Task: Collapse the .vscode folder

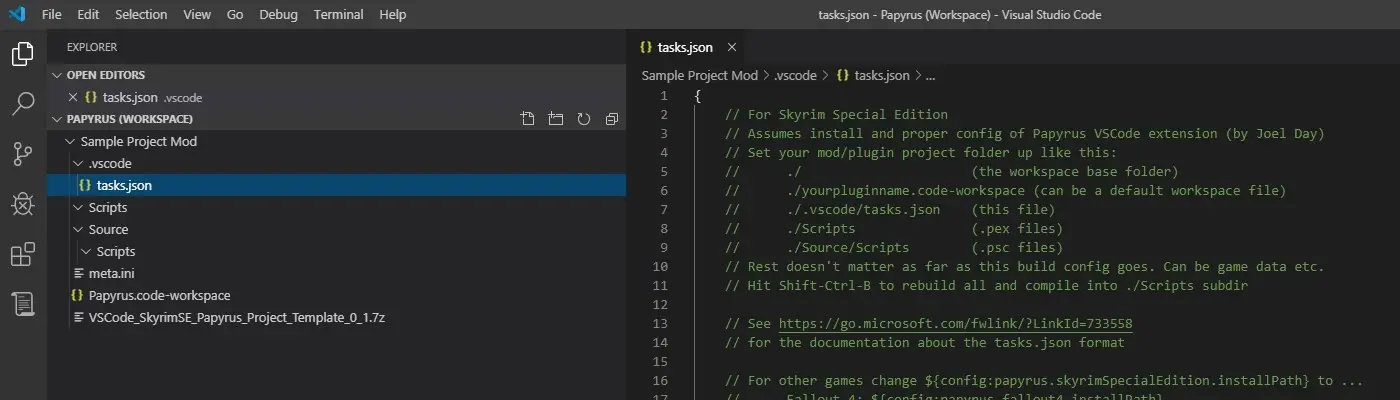Action: [78, 163]
